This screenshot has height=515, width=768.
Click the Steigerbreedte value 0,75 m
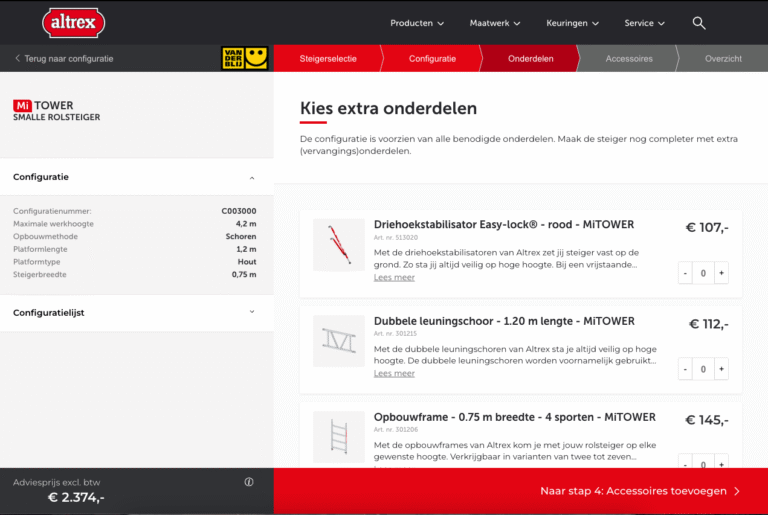pos(244,275)
